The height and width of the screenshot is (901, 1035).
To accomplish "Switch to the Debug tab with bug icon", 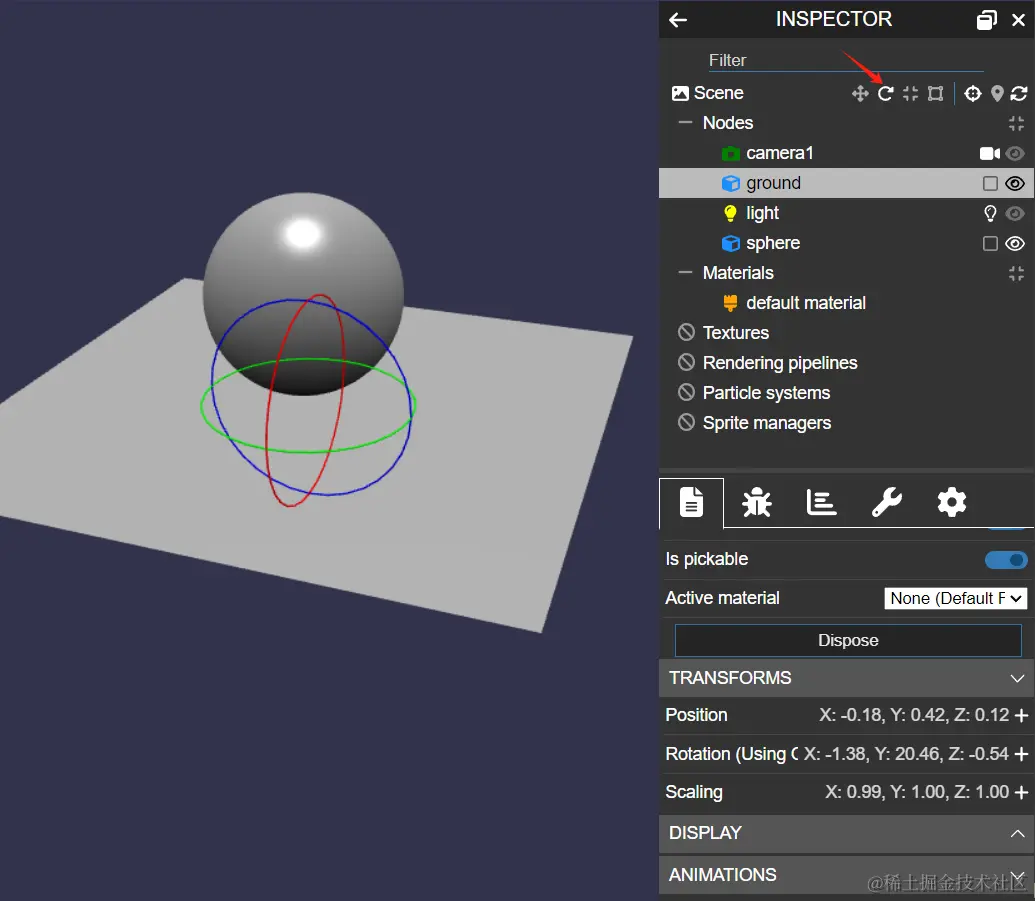I will coord(756,503).
